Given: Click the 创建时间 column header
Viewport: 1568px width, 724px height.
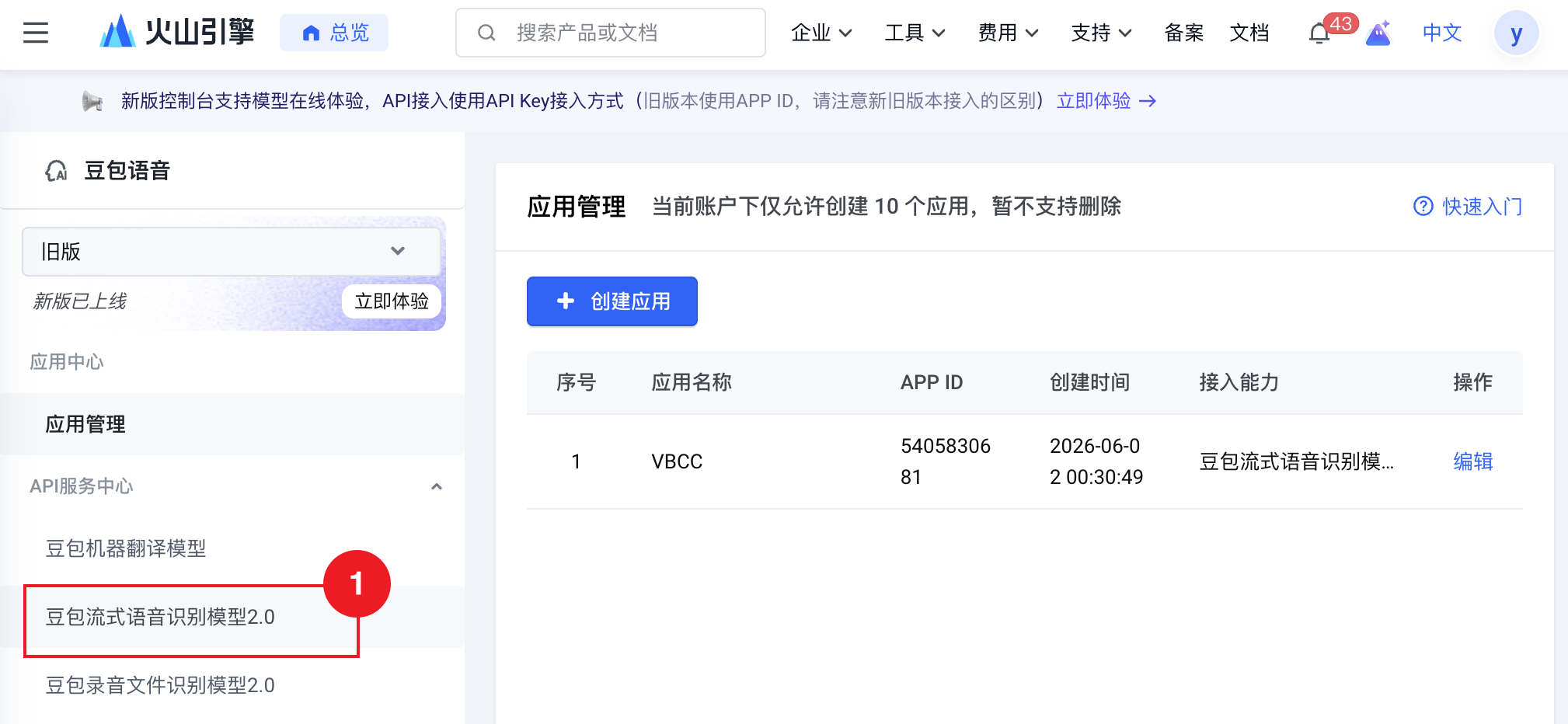Looking at the screenshot, I should [1090, 382].
